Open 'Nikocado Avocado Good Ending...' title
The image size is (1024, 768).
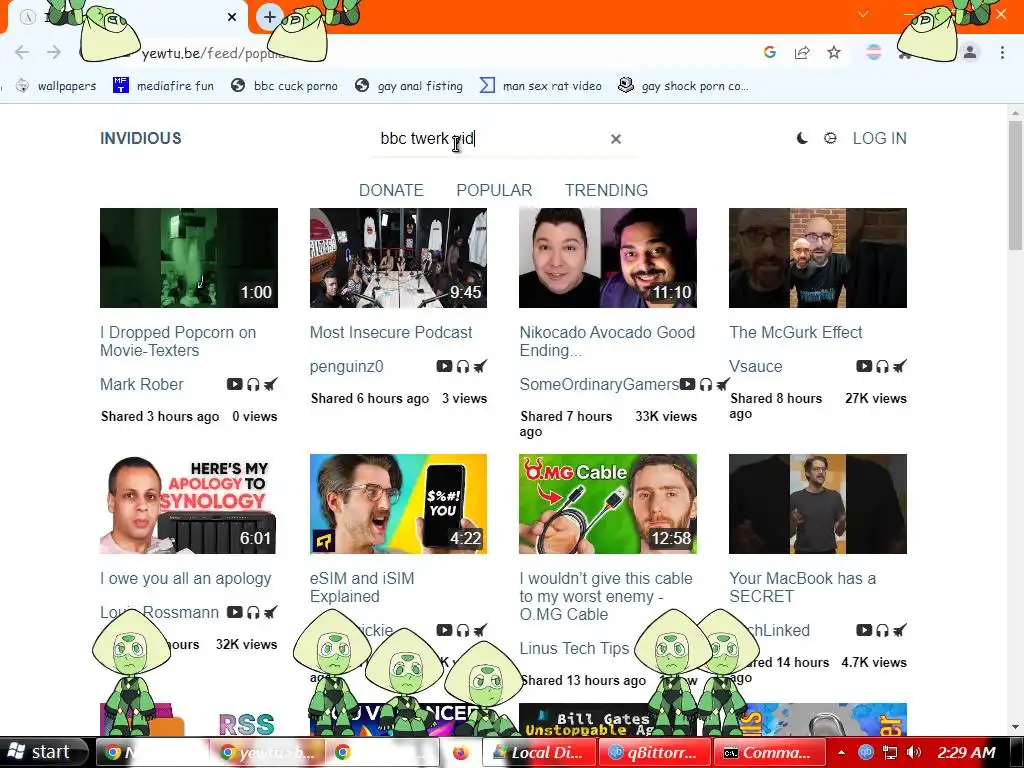pyautogui.click(x=607, y=341)
